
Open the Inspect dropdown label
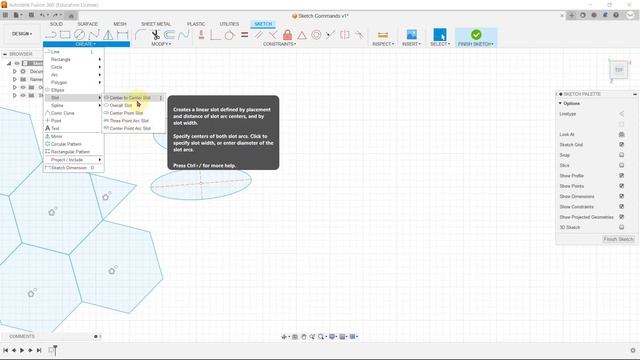tap(383, 44)
